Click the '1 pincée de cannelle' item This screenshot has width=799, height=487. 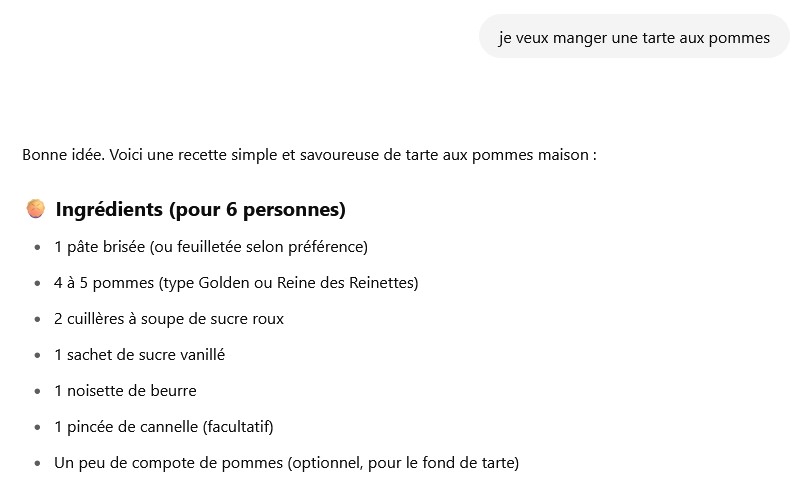[164, 427]
